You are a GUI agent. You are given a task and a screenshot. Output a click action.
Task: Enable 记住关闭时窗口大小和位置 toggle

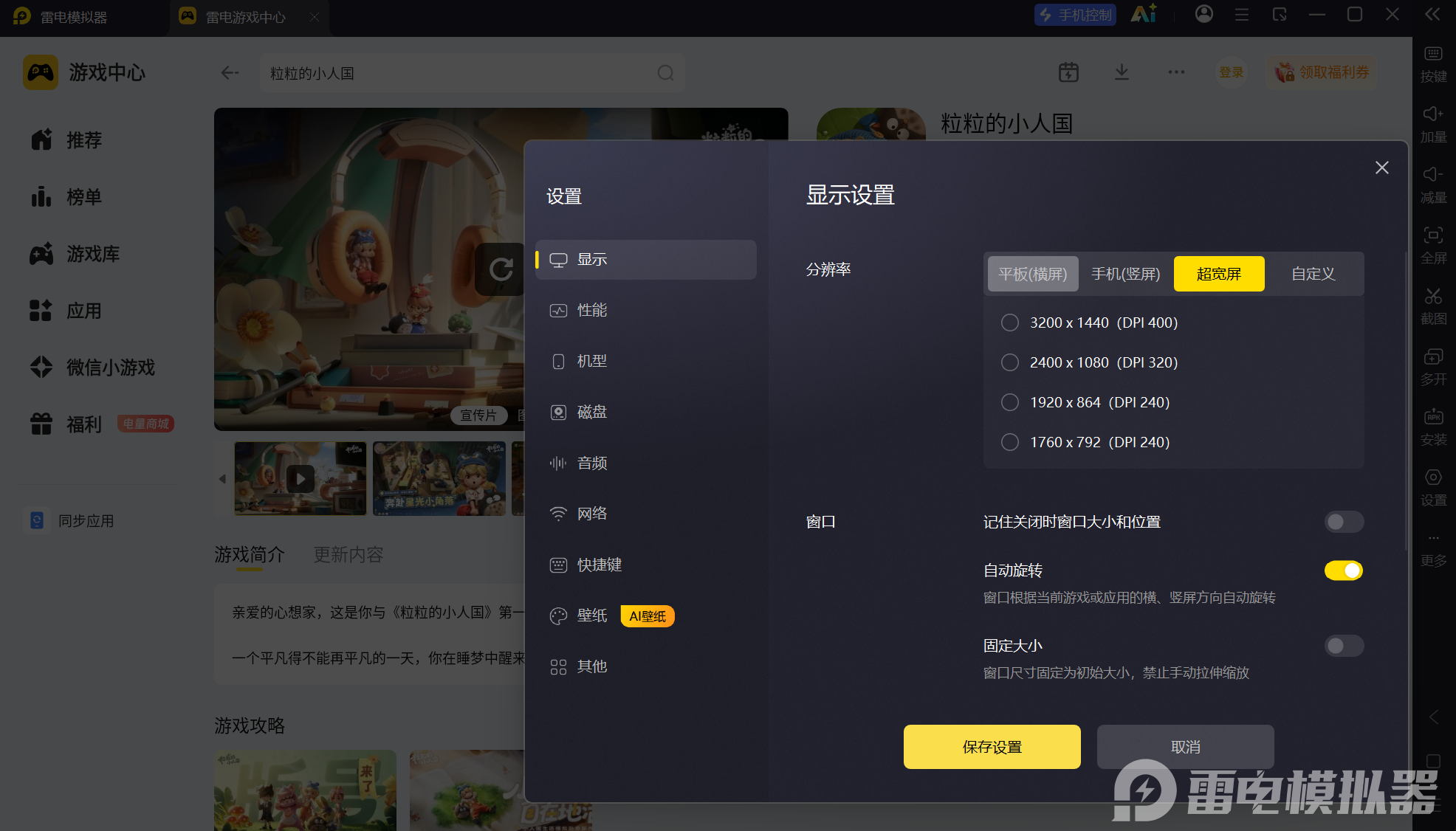1344,522
